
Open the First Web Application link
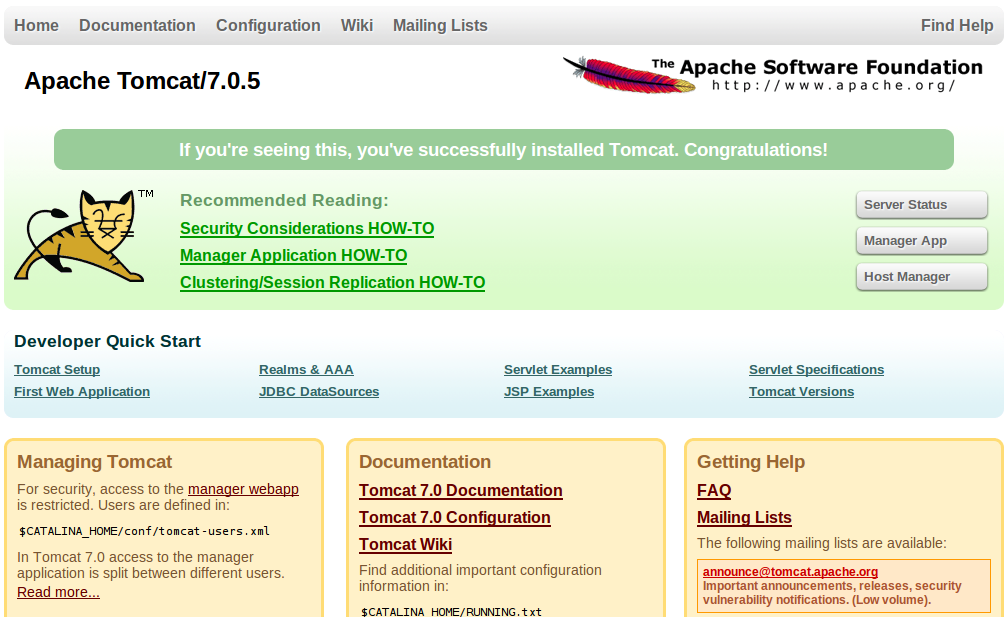tap(82, 392)
